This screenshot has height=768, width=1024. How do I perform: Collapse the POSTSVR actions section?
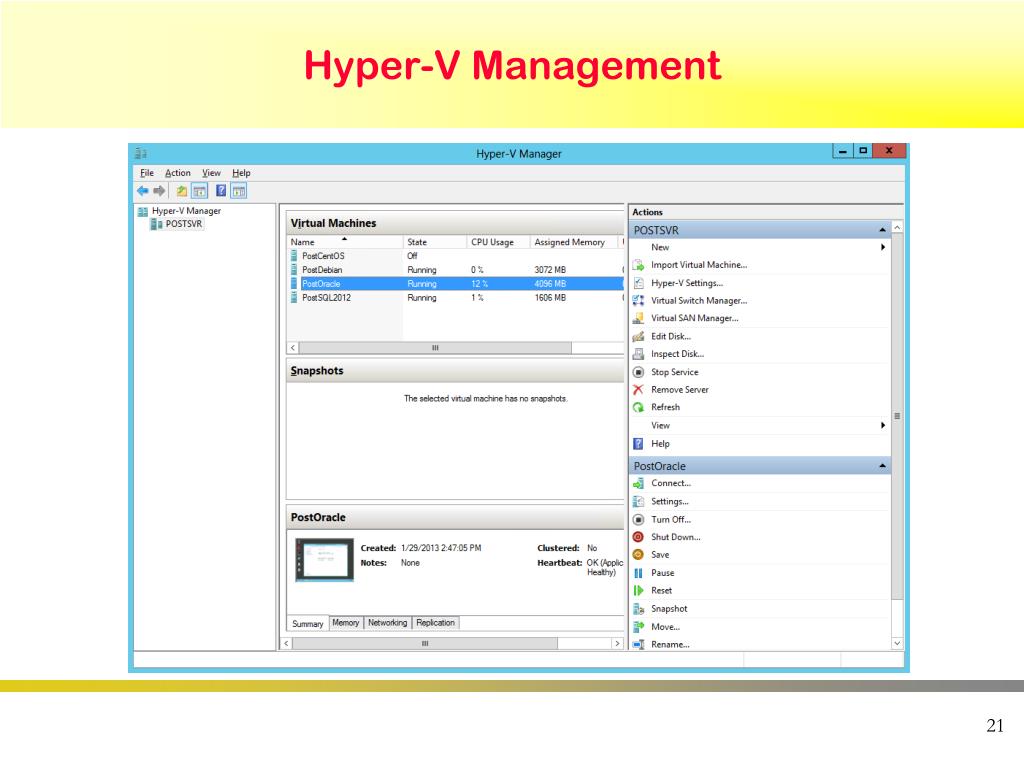[x=882, y=230]
